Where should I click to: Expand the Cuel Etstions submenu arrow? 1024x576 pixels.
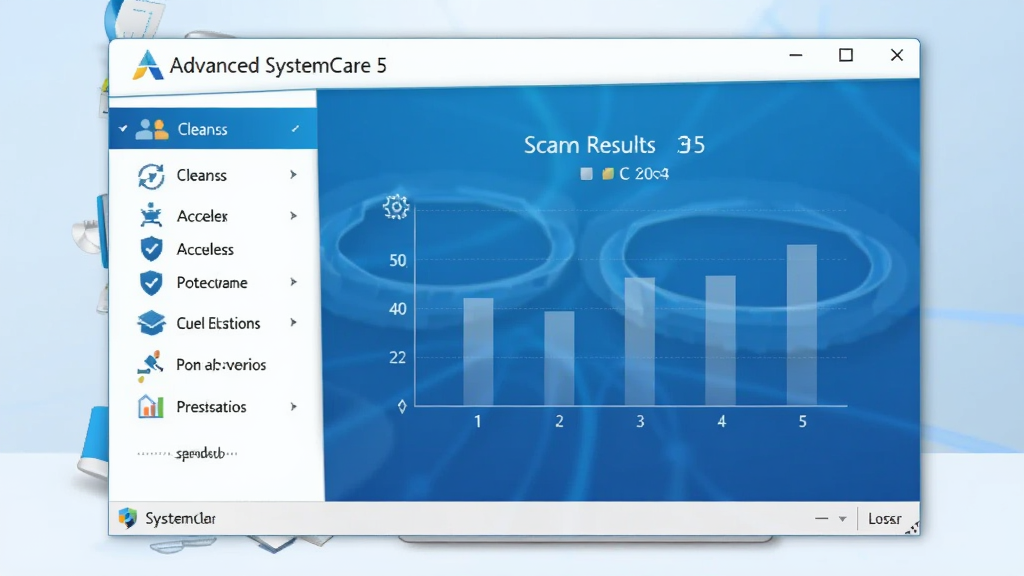click(293, 323)
